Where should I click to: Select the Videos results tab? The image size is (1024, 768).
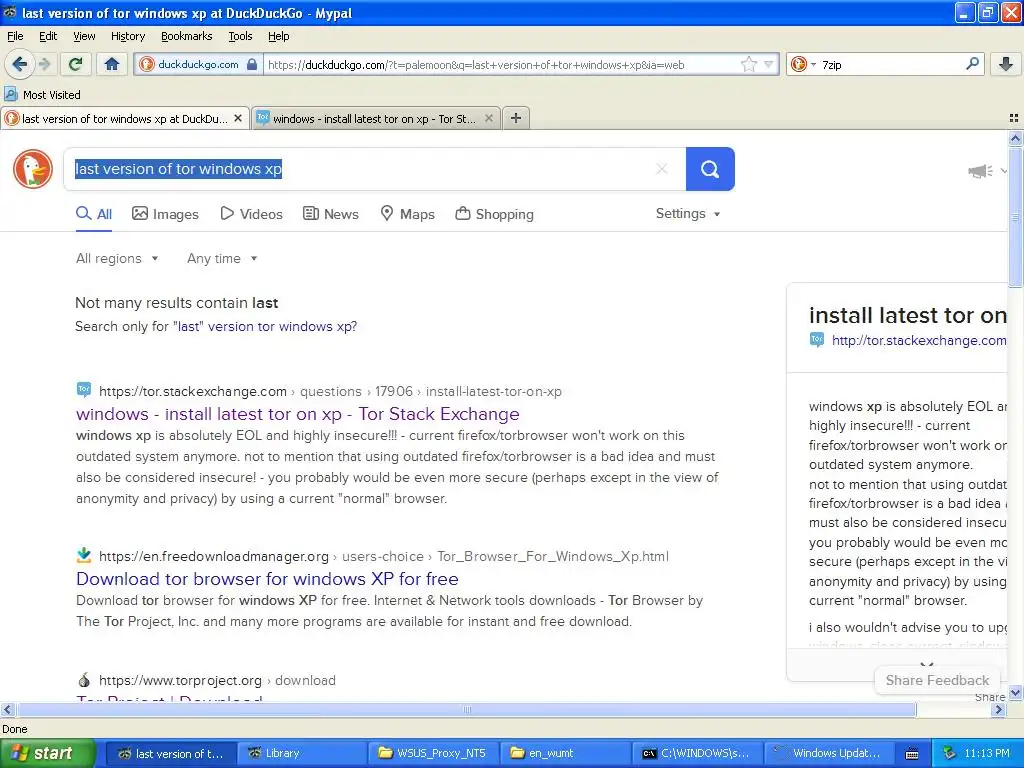[x=251, y=214]
